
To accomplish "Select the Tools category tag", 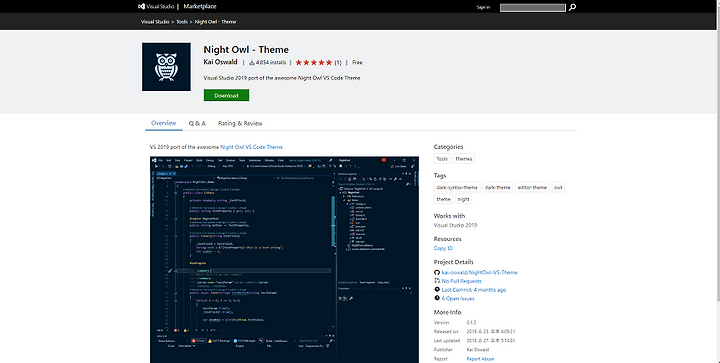I will [442, 159].
